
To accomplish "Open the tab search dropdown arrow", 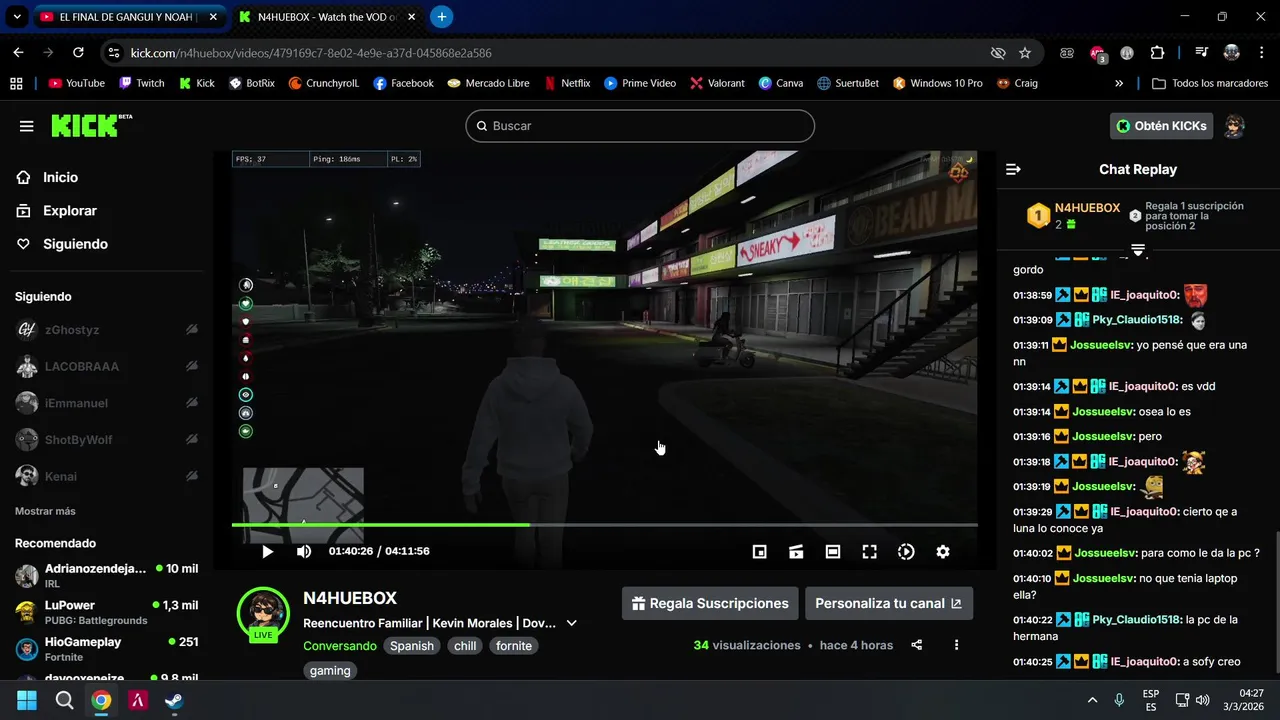I will (17, 17).
